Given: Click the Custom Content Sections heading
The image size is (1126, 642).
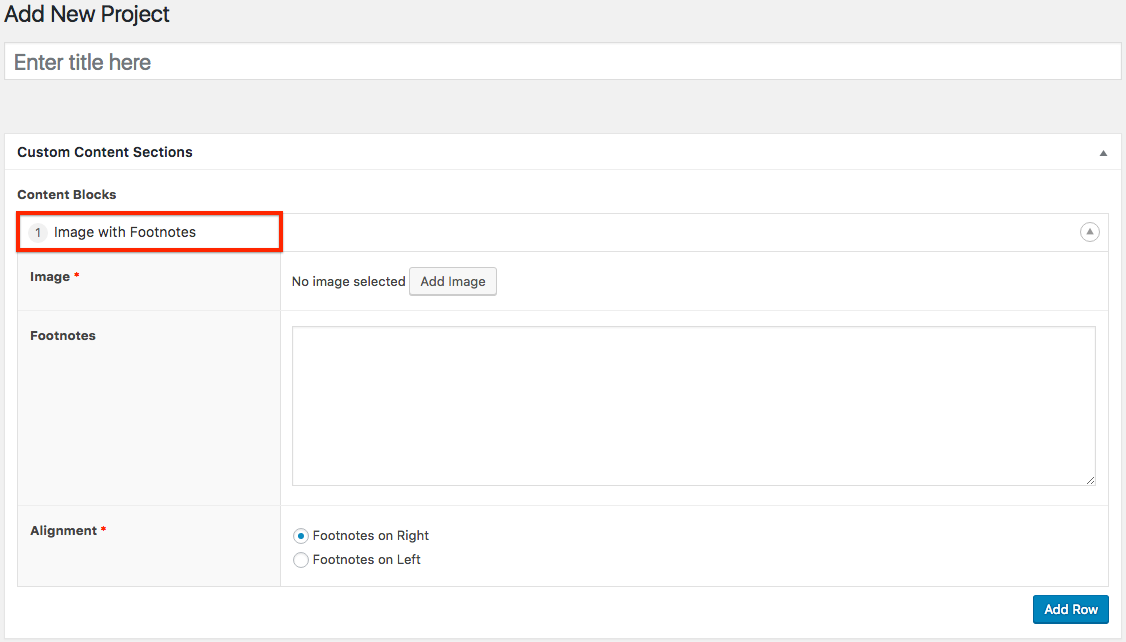Looking at the screenshot, I should coord(105,152).
